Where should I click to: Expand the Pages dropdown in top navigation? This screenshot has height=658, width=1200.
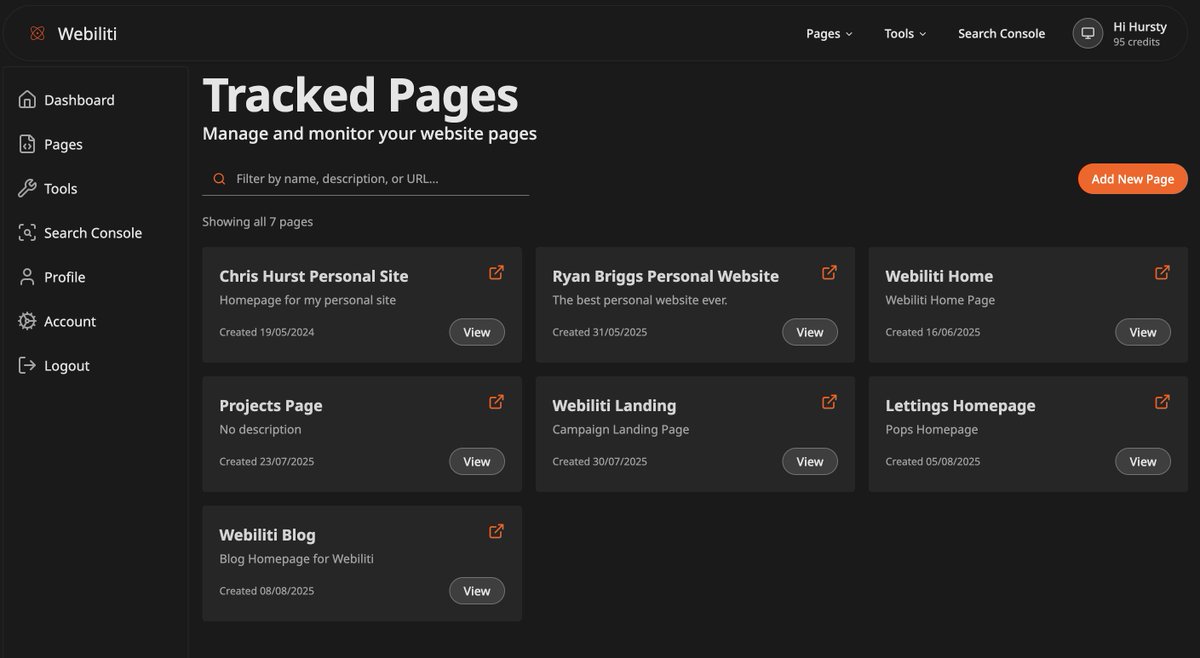(x=829, y=34)
